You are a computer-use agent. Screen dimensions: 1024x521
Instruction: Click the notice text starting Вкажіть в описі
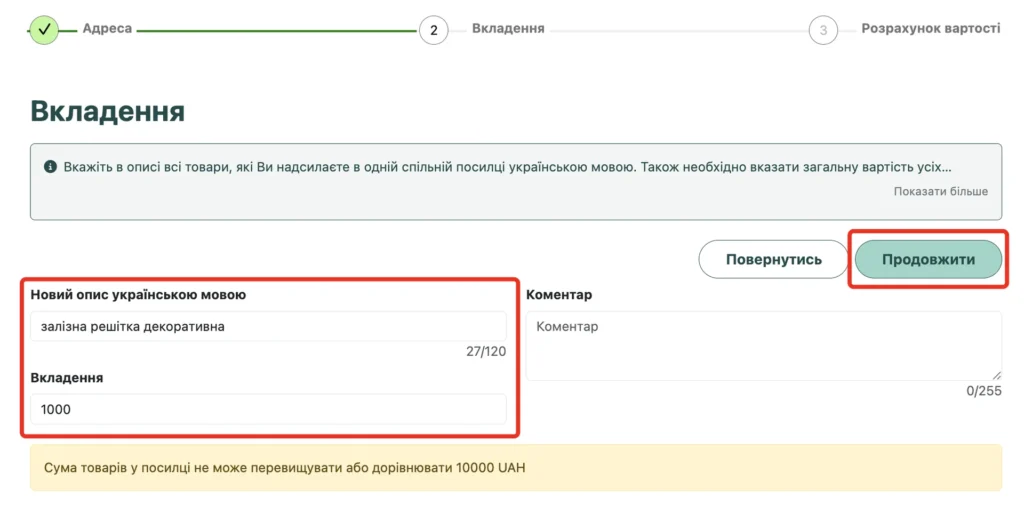point(507,166)
